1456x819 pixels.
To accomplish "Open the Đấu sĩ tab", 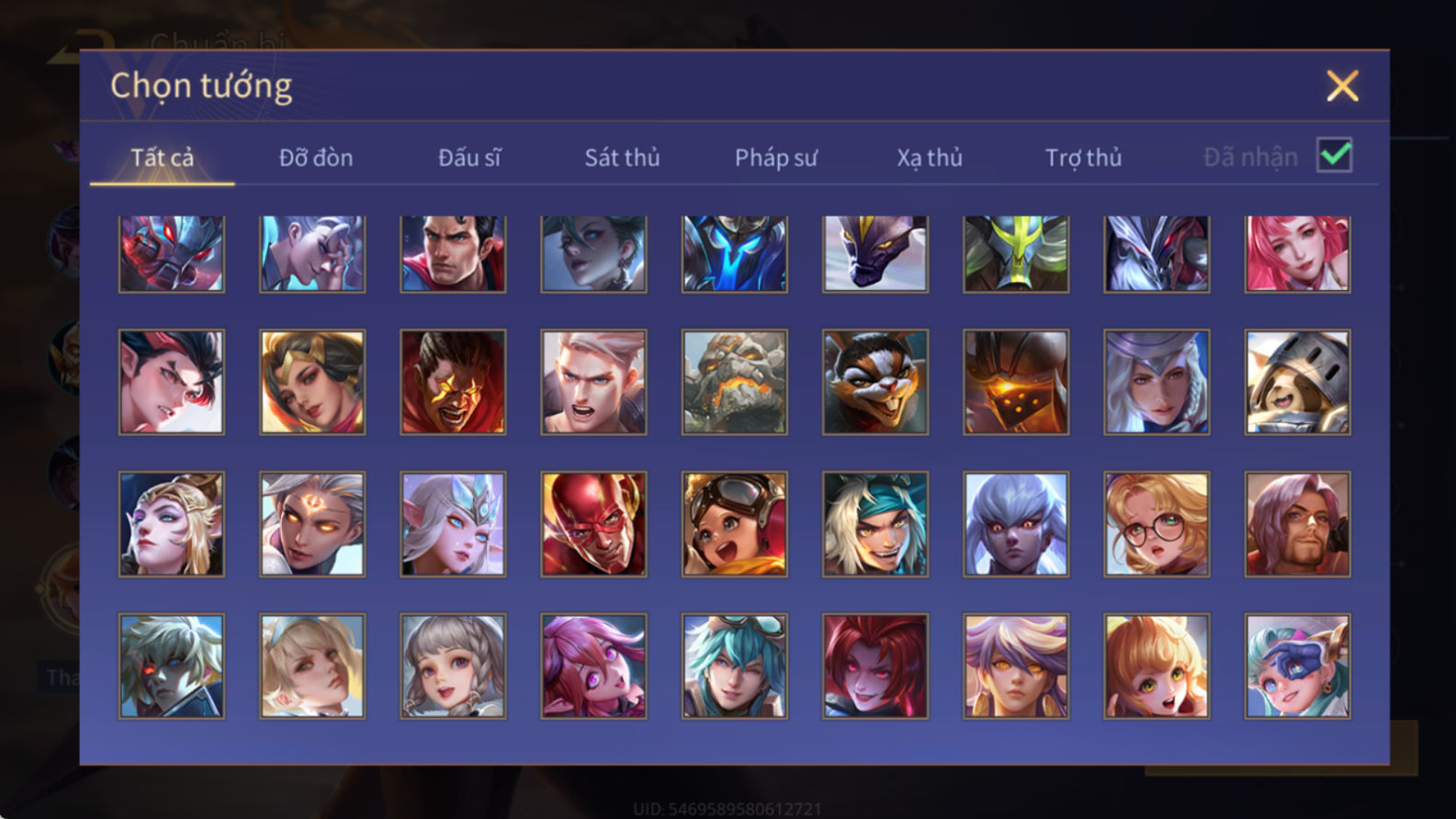I will tap(469, 158).
